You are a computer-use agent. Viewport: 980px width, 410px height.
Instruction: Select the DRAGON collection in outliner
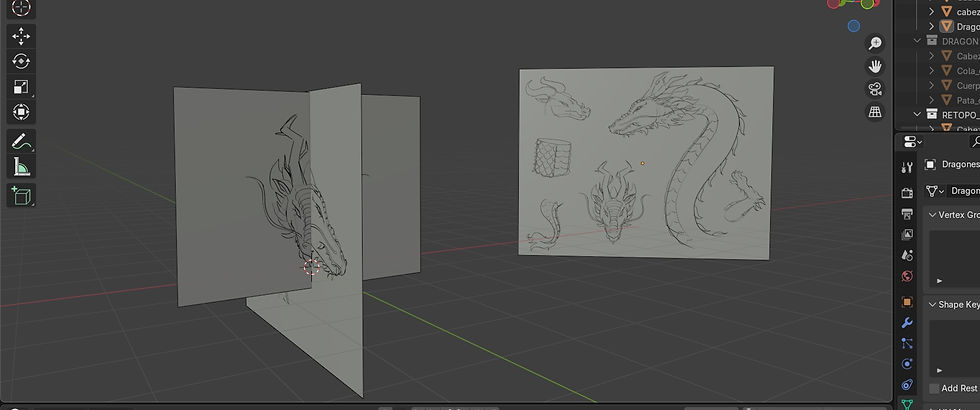[x=960, y=41]
